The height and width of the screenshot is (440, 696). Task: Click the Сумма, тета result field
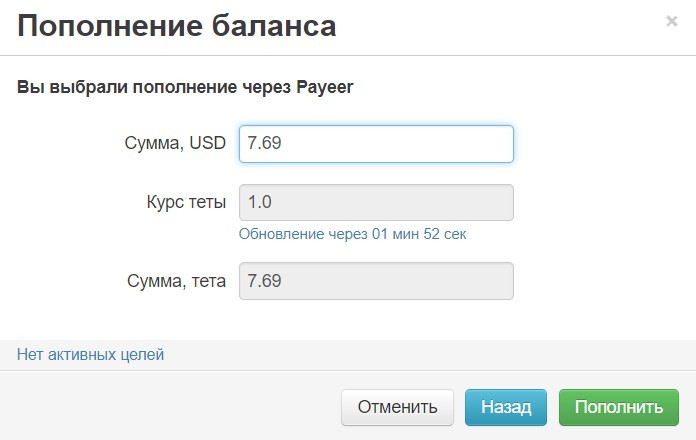[376, 281]
